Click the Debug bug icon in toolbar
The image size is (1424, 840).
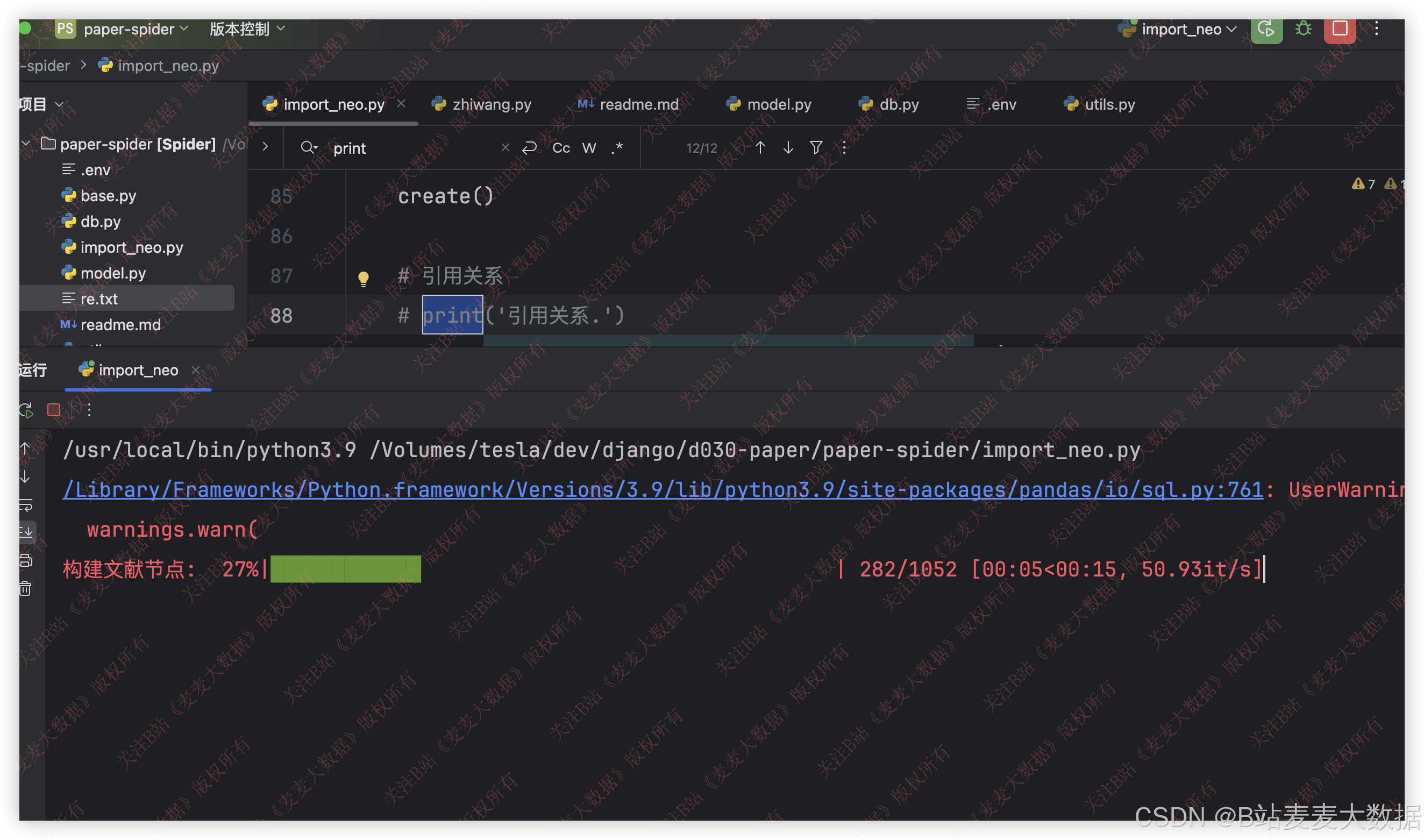pyautogui.click(x=1303, y=29)
